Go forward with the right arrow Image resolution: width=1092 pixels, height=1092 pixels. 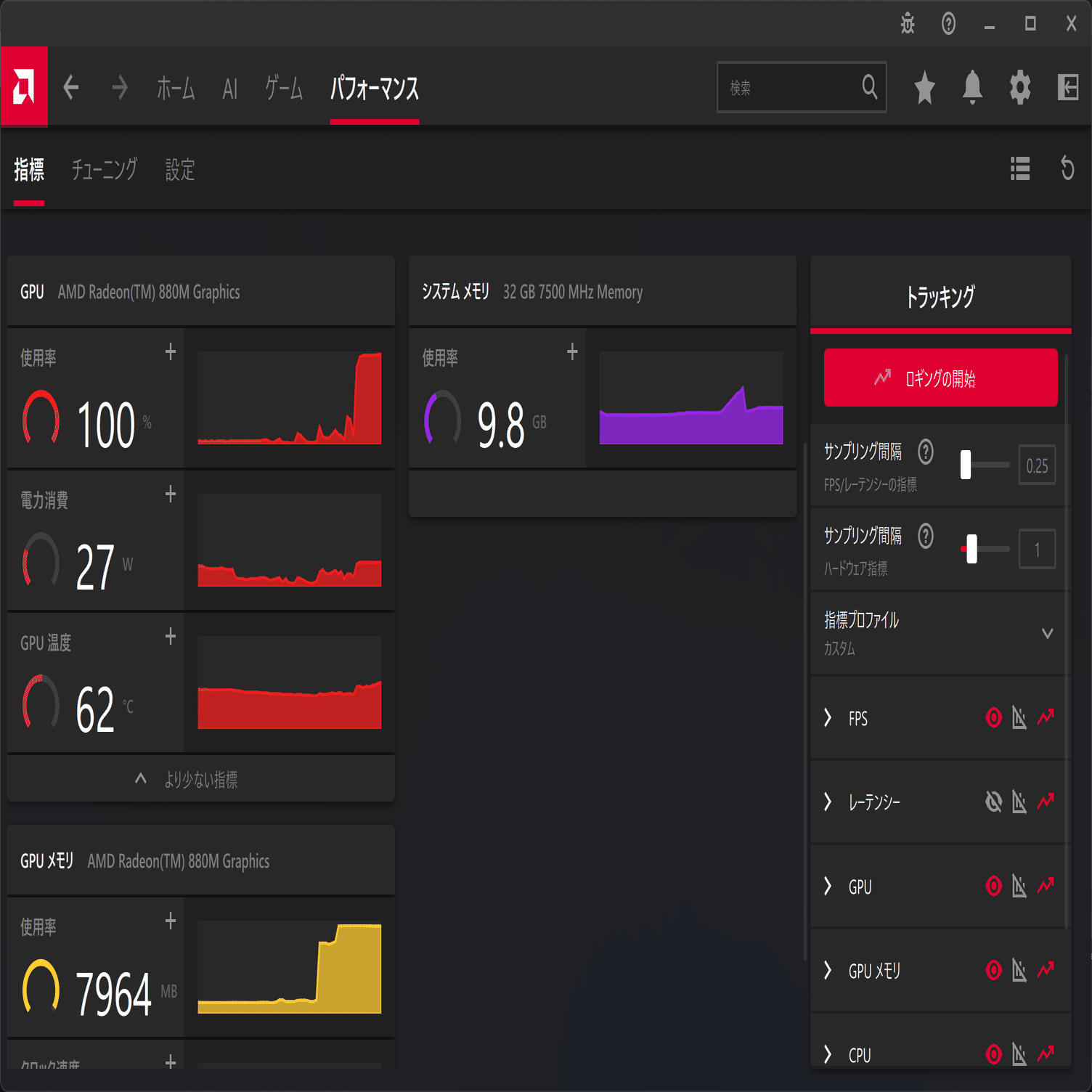click(121, 87)
